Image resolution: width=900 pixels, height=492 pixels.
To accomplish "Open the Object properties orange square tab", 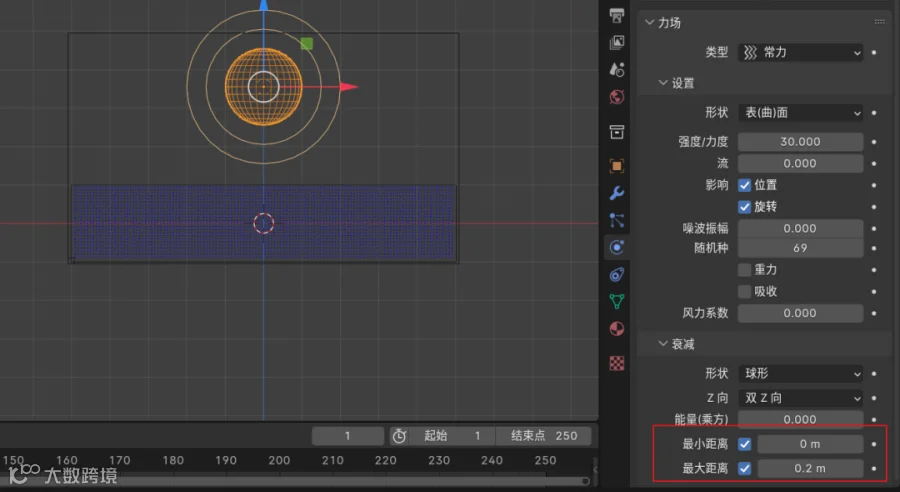I will point(617,166).
